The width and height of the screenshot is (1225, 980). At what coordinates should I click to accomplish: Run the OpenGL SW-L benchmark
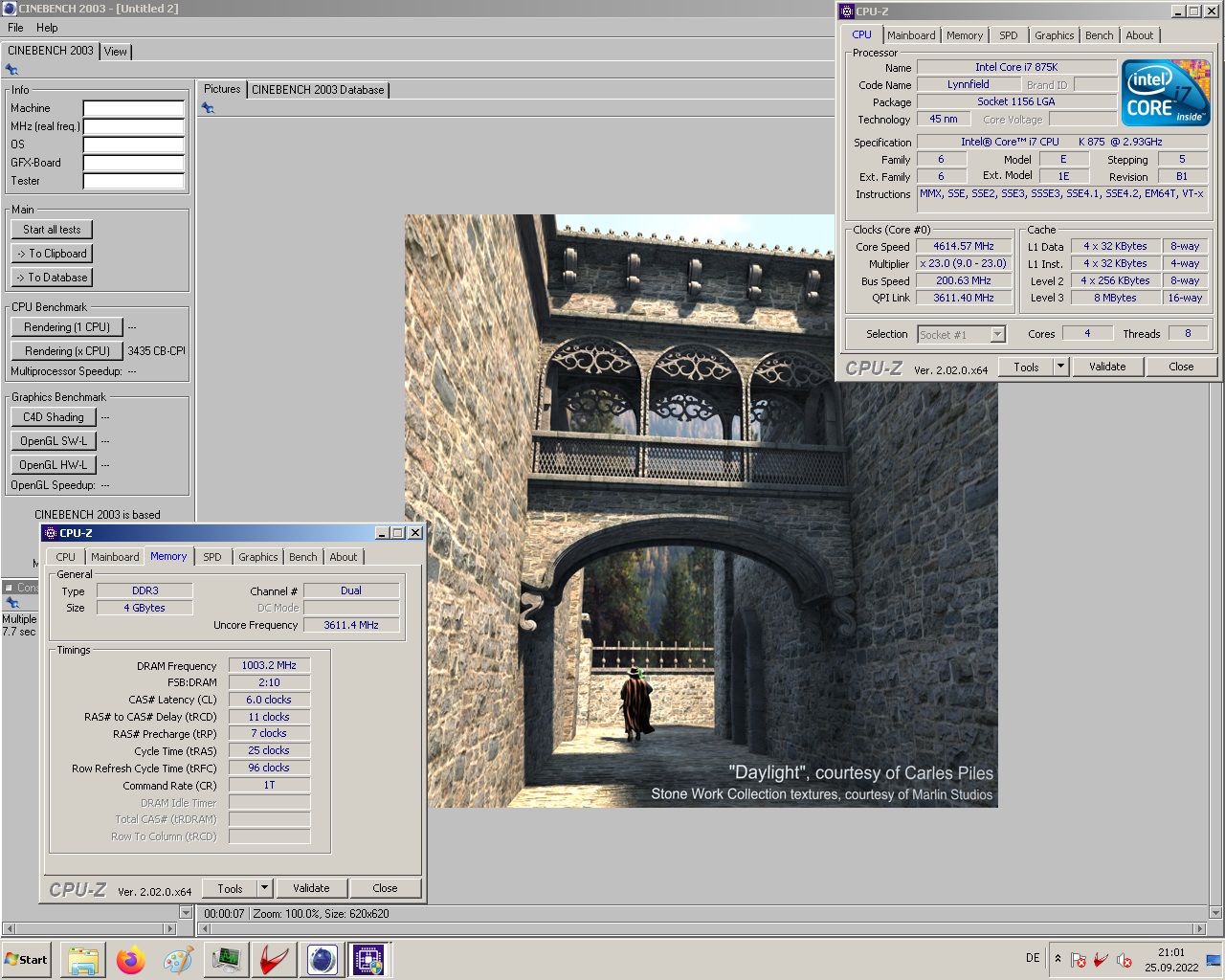[x=54, y=441]
